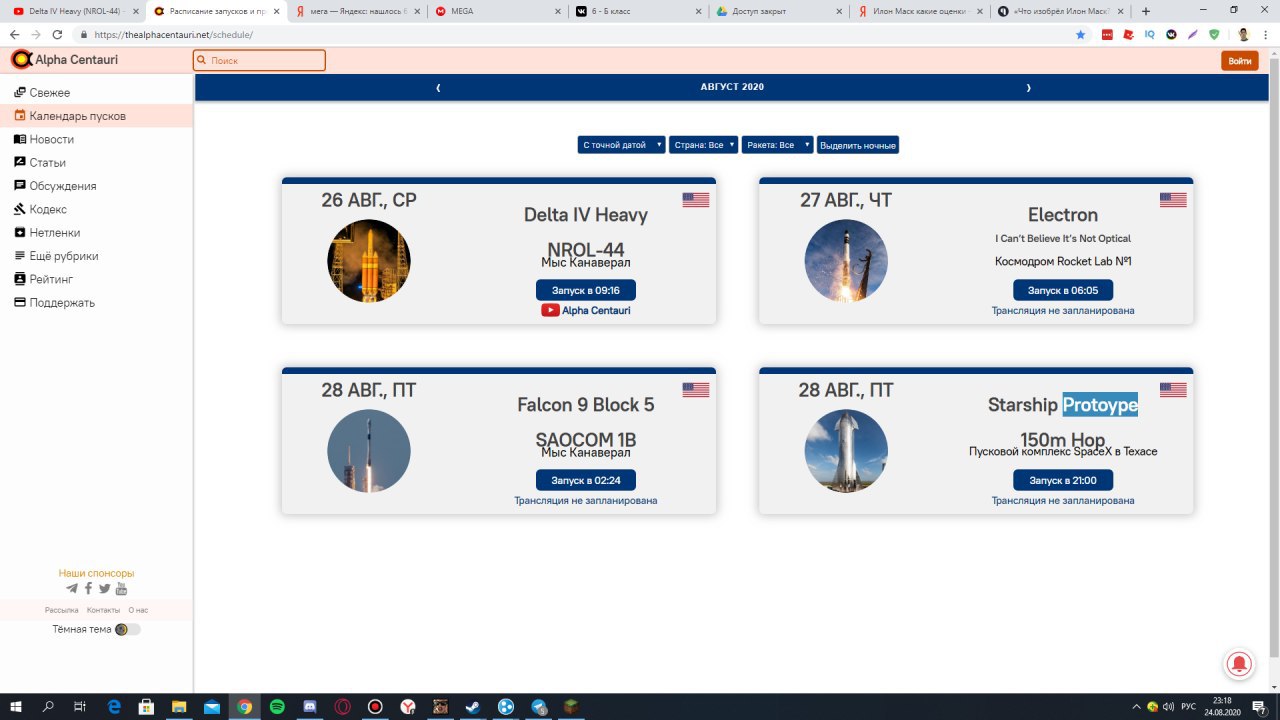
Task: Select Календарь пусков in sidebar
Action: [96, 116]
